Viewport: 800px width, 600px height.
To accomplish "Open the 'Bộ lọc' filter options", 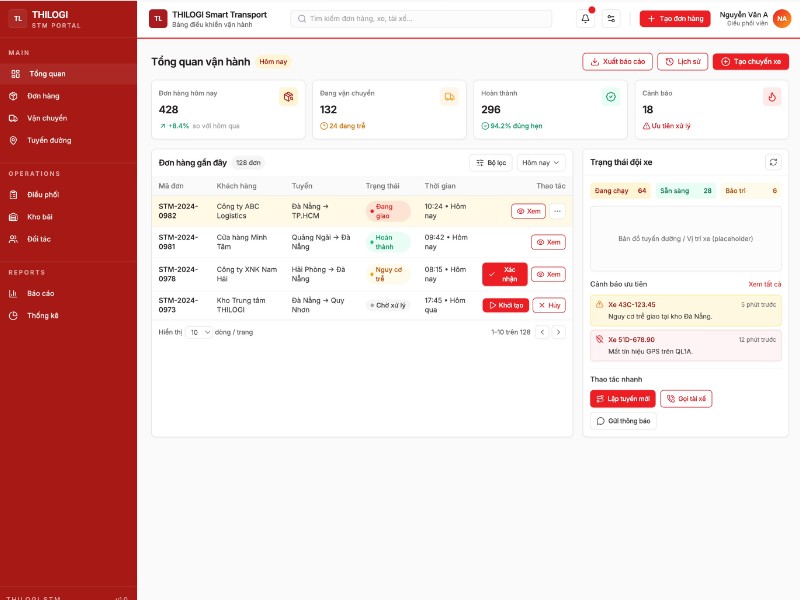I will point(490,162).
